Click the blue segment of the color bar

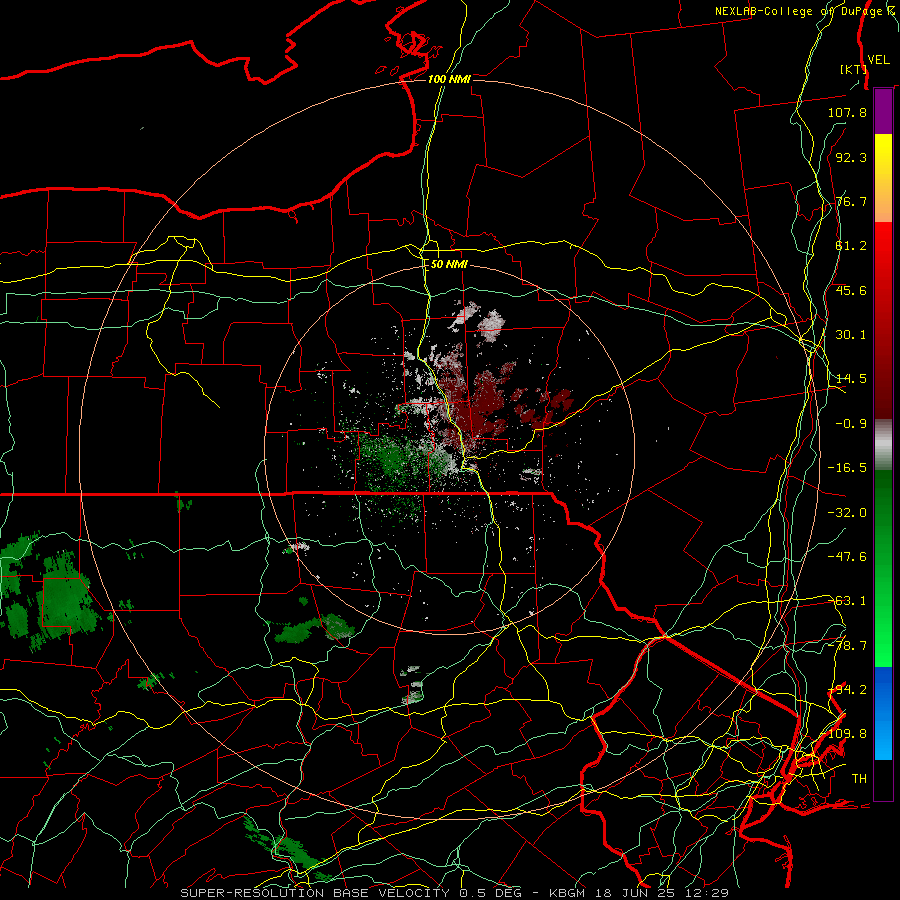pos(883,713)
